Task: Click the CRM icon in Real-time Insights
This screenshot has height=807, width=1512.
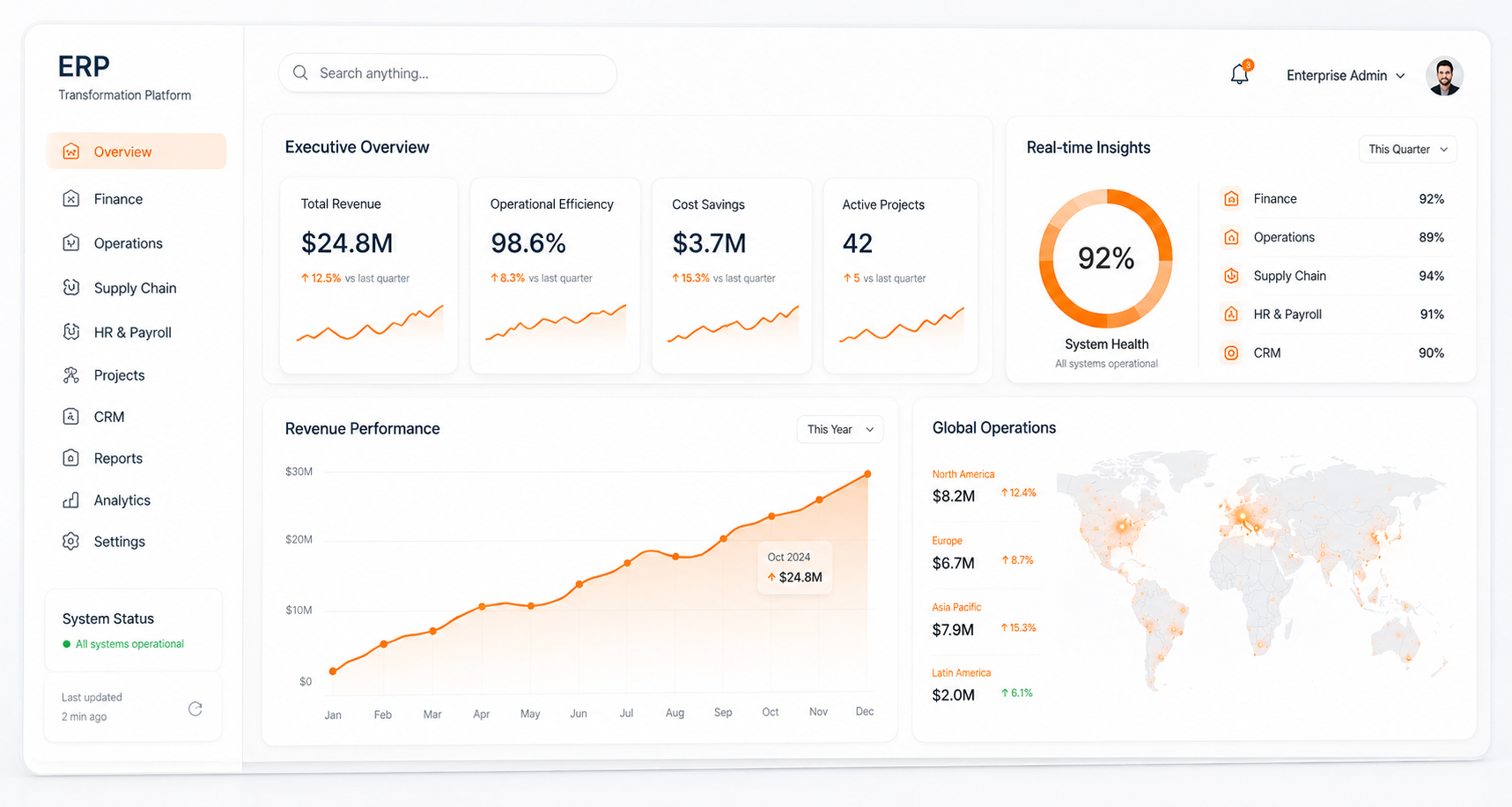Action: tap(1231, 353)
